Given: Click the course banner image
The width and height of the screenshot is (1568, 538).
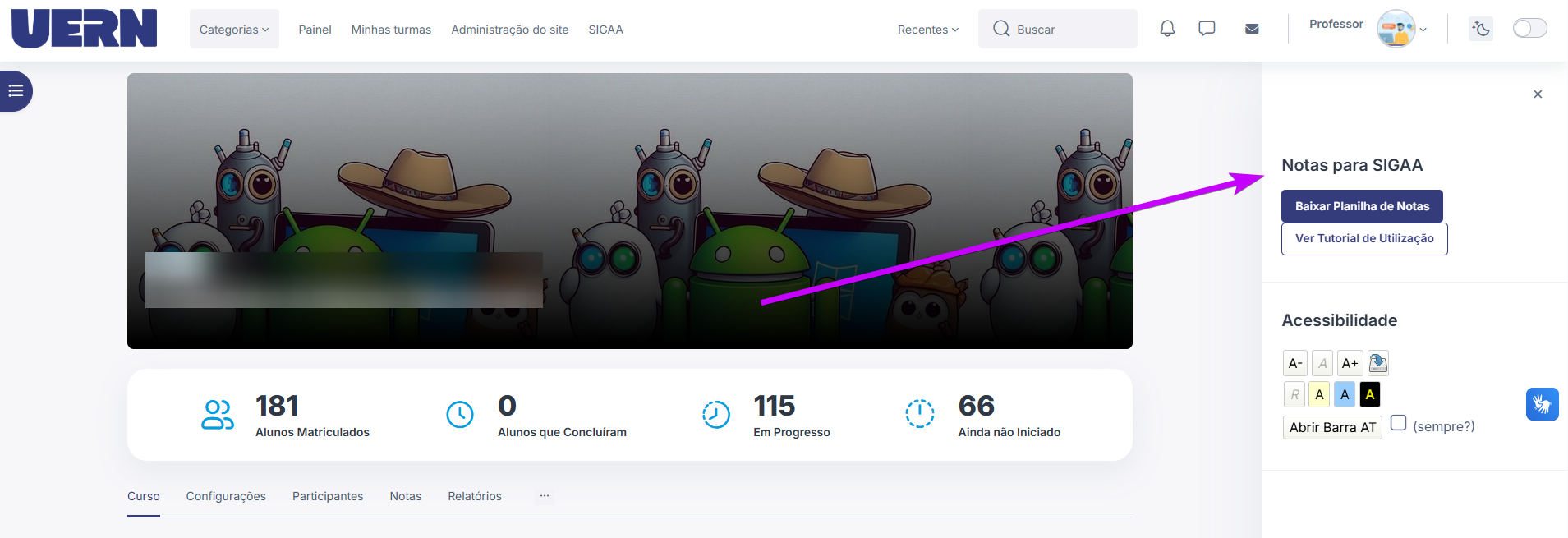Looking at the screenshot, I should click(x=630, y=211).
